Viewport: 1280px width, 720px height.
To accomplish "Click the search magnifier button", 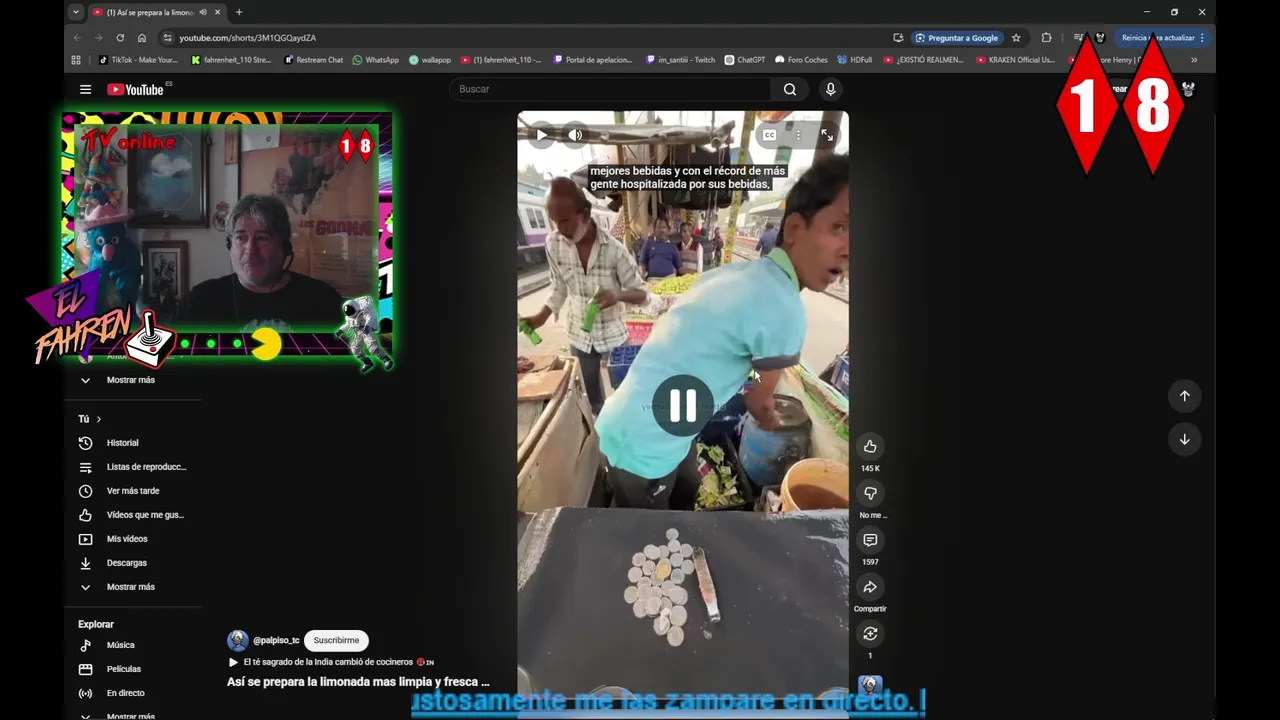I will pos(790,89).
